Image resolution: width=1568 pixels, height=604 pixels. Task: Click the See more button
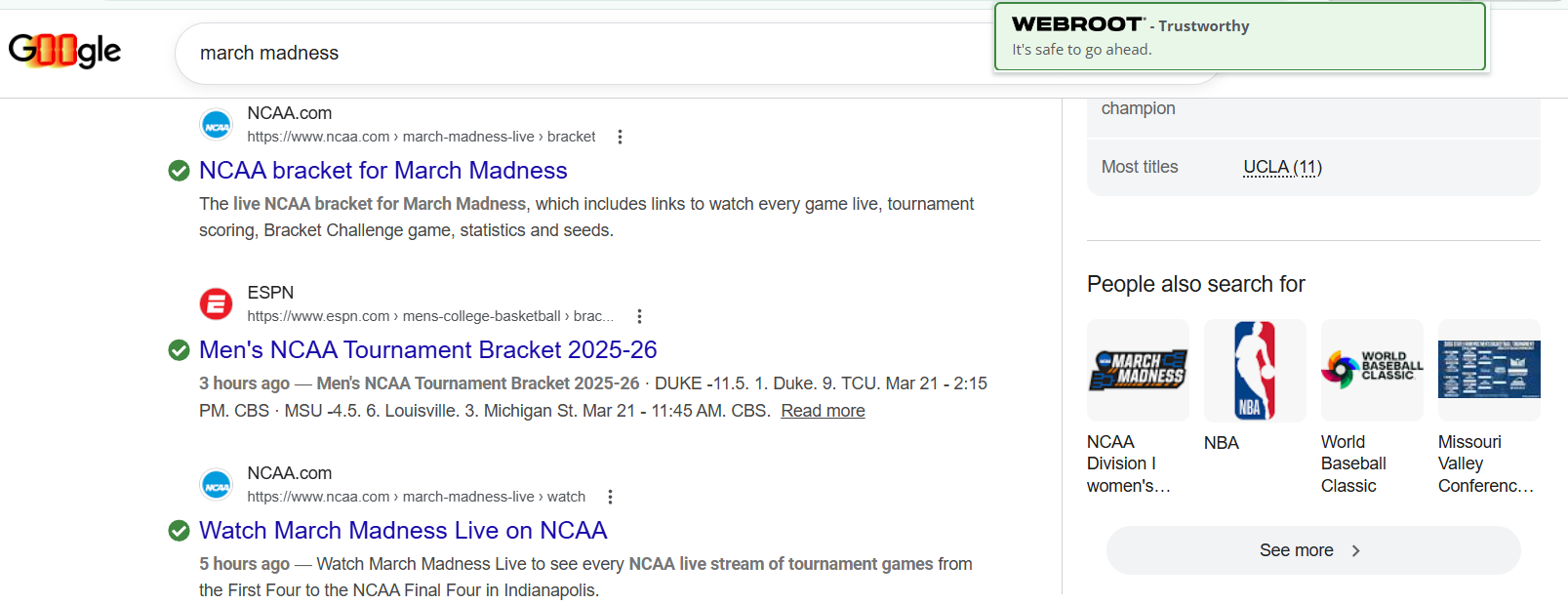(1313, 550)
